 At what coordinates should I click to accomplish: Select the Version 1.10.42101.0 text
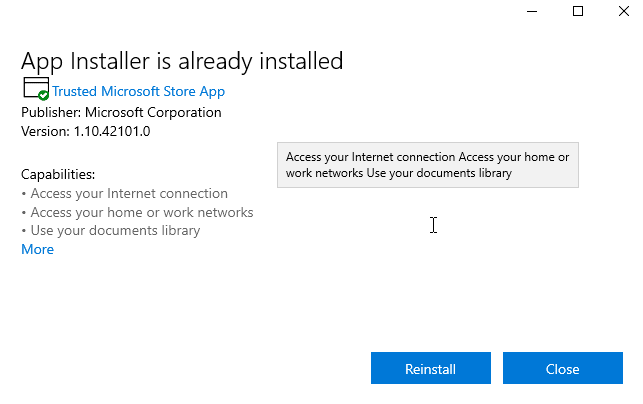point(85,131)
